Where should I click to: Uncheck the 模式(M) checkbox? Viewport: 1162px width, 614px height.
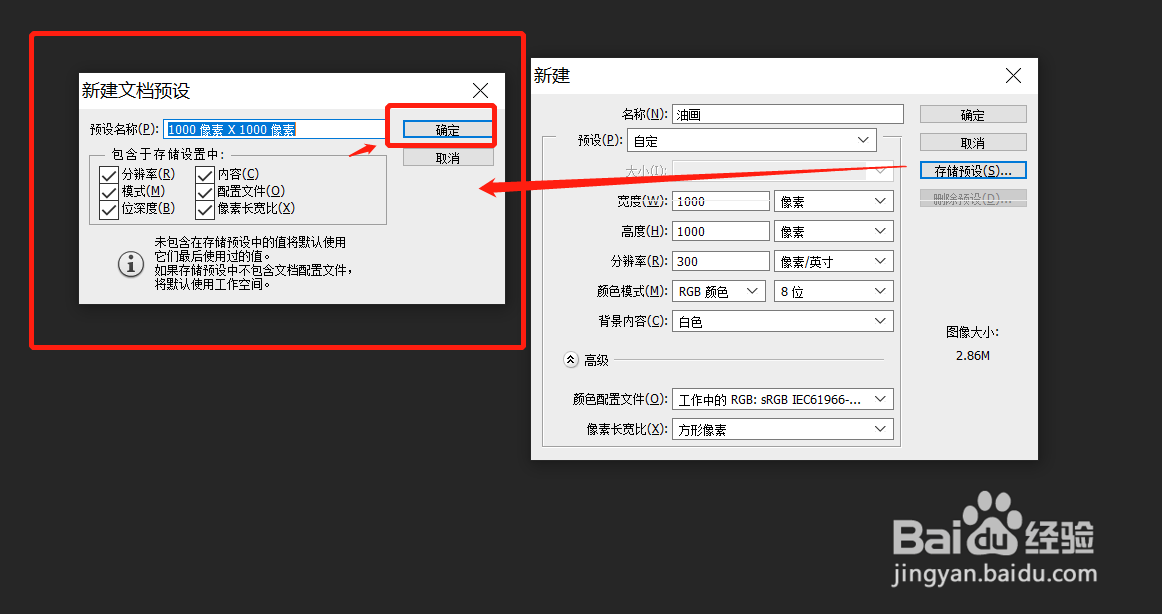[109, 192]
